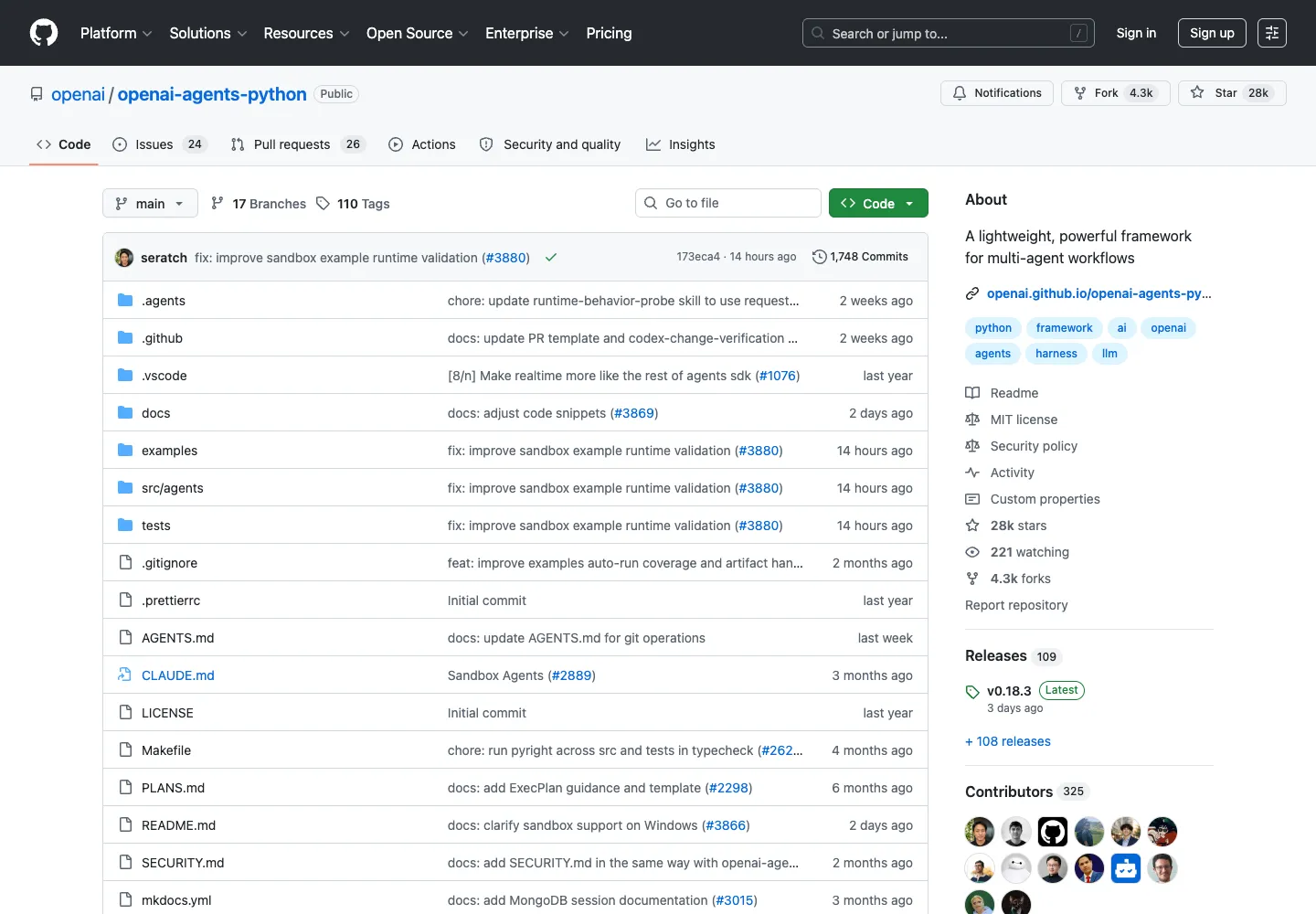Screen dimensions: 1316x914
Task: Focus the Go to file input
Action: (x=728, y=203)
